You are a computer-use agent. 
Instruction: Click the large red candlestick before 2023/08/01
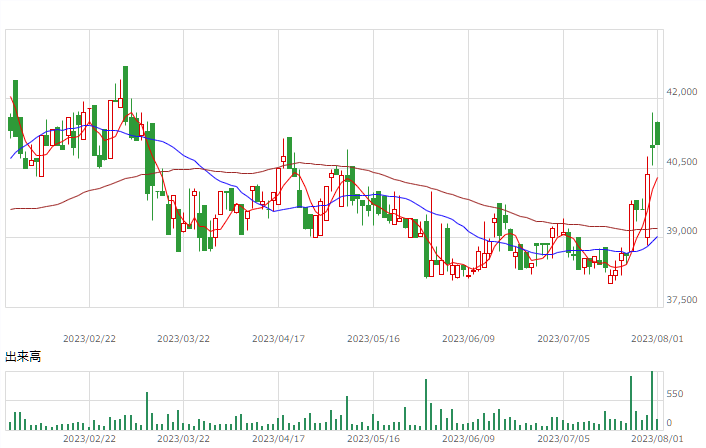click(x=647, y=206)
